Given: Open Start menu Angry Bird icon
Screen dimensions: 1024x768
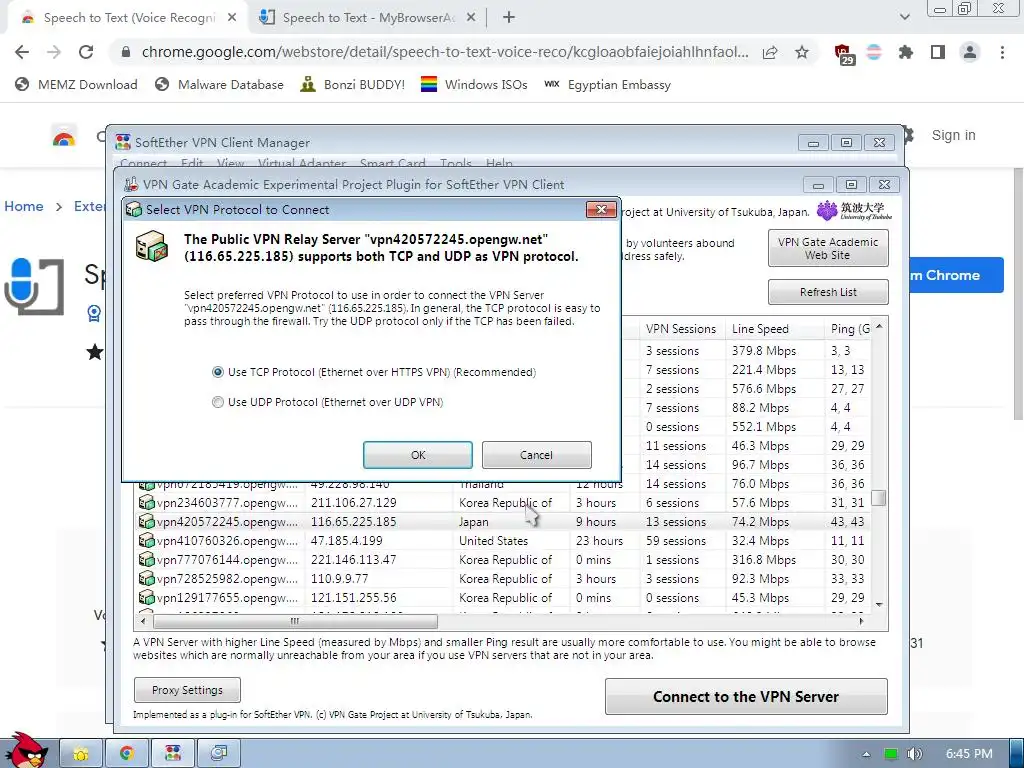Looking at the screenshot, I should [x=25, y=750].
